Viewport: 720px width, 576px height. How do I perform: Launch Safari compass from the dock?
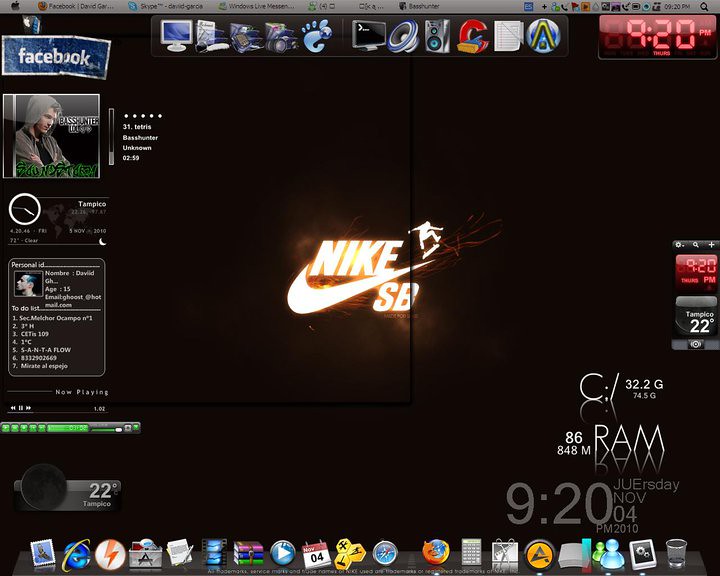[x=385, y=553]
